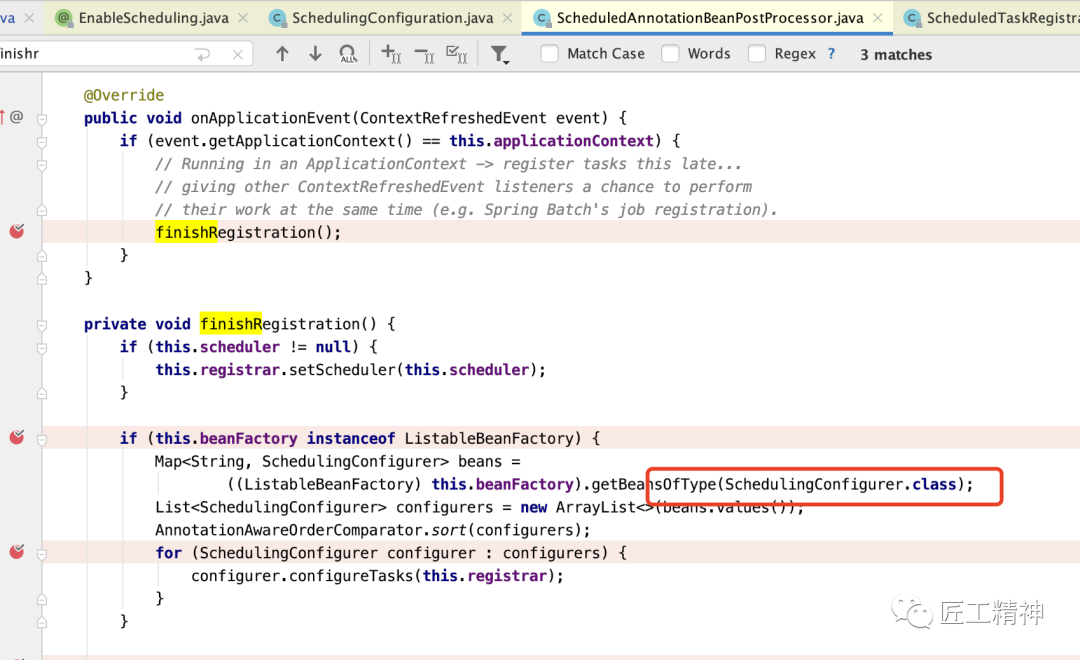The width and height of the screenshot is (1080, 660).
Task: Click the finishRegistration method declaration name
Action: 288,324
